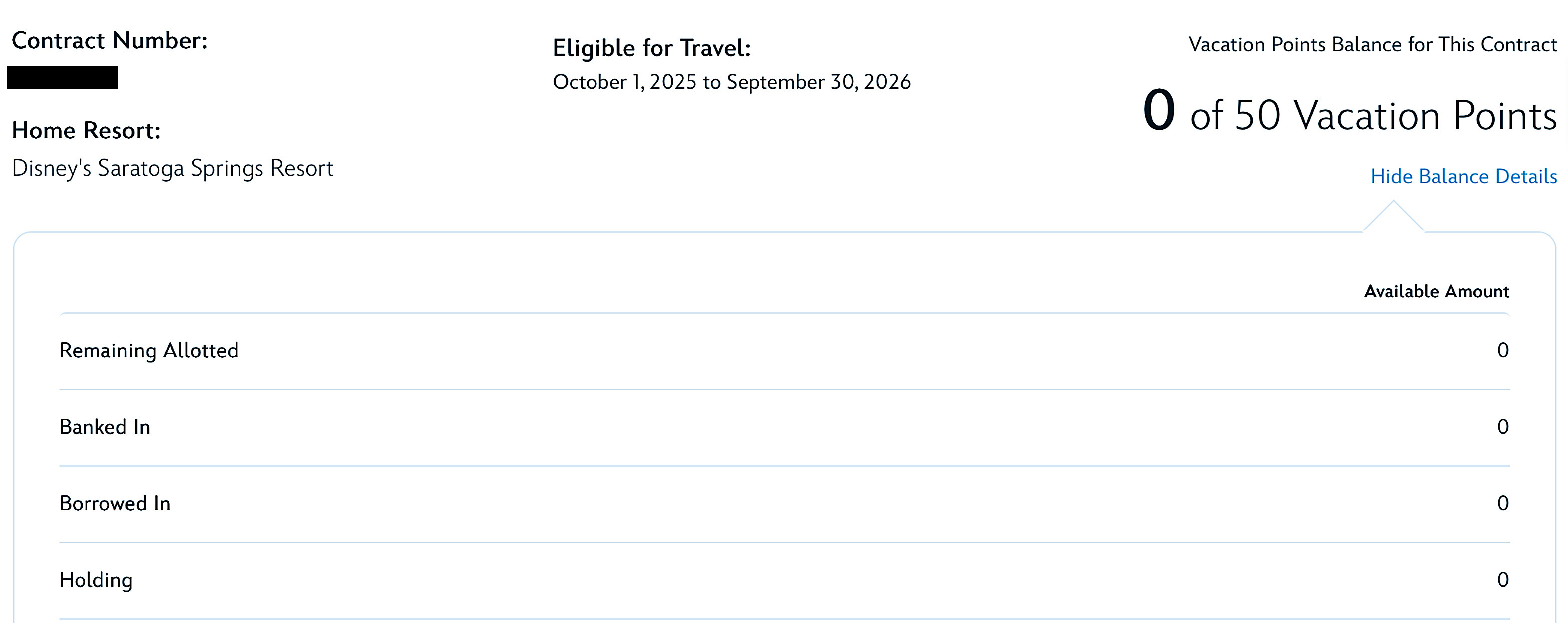Image resolution: width=1568 pixels, height=623 pixels.
Task: Click the Holding amount value
Action: [x=1503, y=580]
